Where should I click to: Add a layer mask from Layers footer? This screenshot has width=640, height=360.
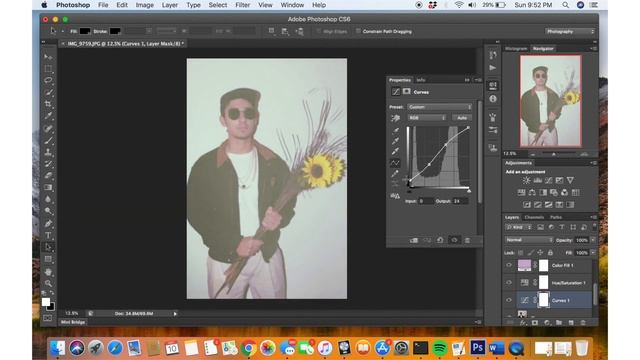point(535,323)
